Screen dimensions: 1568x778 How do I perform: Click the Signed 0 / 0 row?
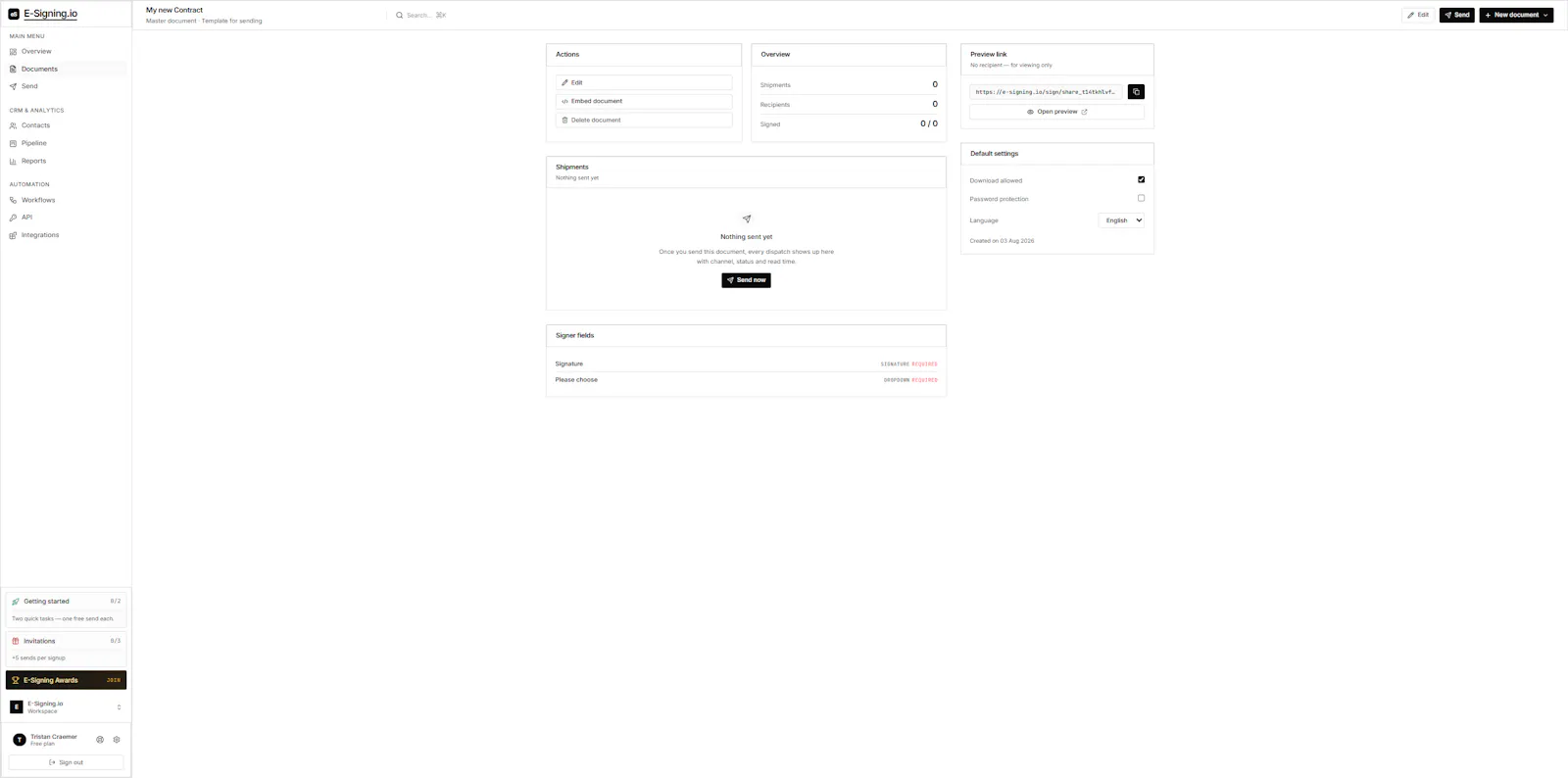849,123
